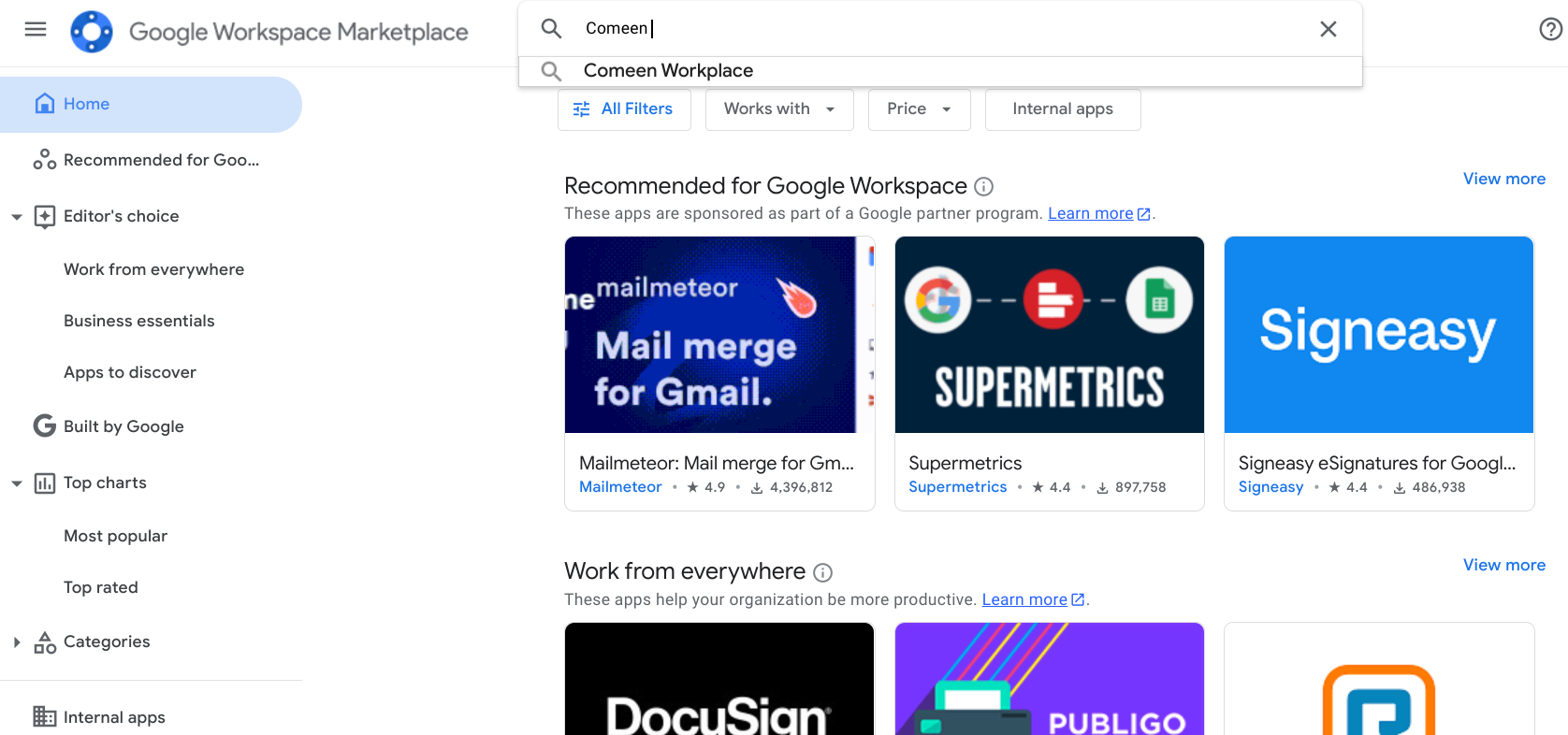Toggle the Internal apps filter chip

coord(1063,109)
